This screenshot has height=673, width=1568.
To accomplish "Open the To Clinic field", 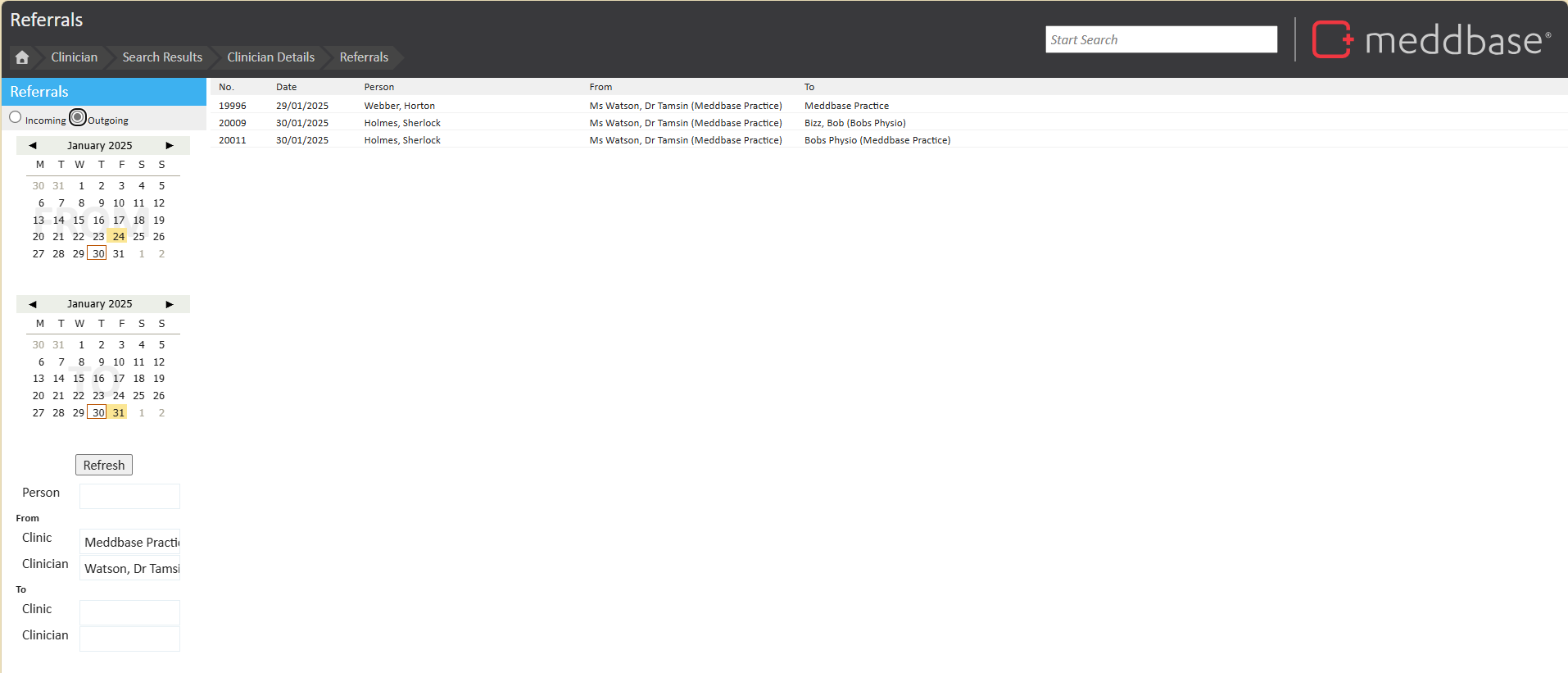I will pyautogui.click(x=129, y=612).
